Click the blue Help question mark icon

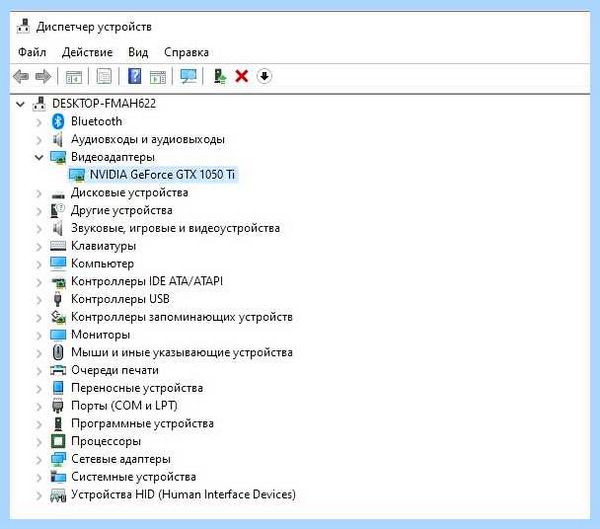[135, 76]
